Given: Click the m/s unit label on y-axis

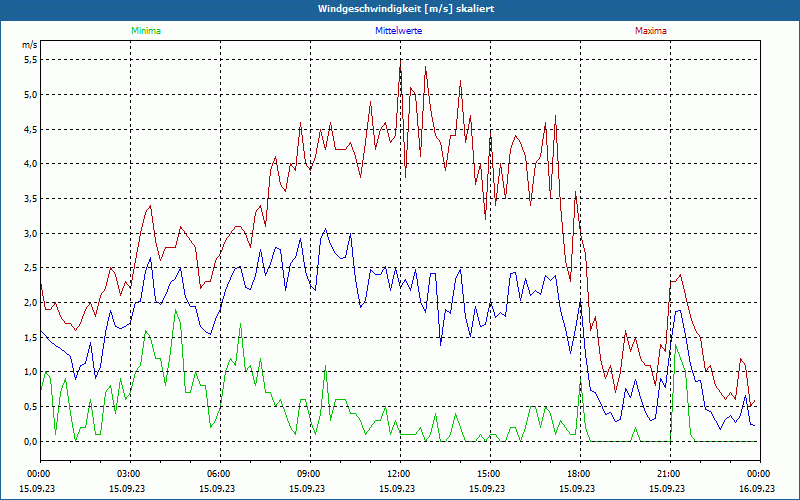Looking at the screenshot, I should (x=30, y=45).
